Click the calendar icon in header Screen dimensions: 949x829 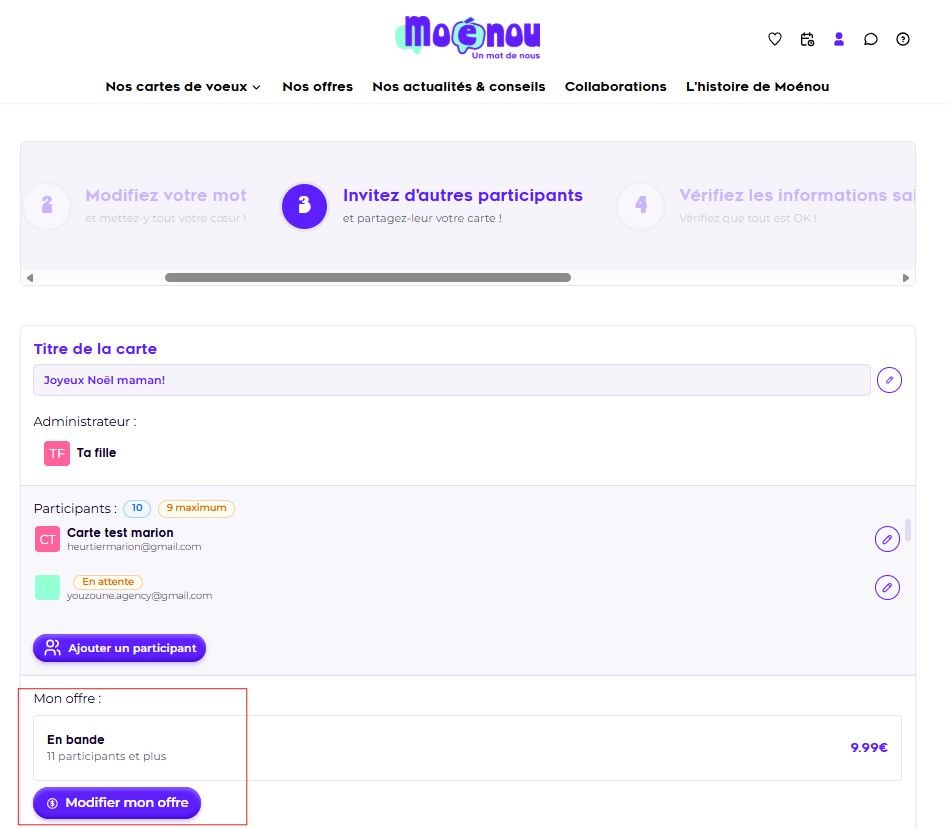tap(807, 39)
